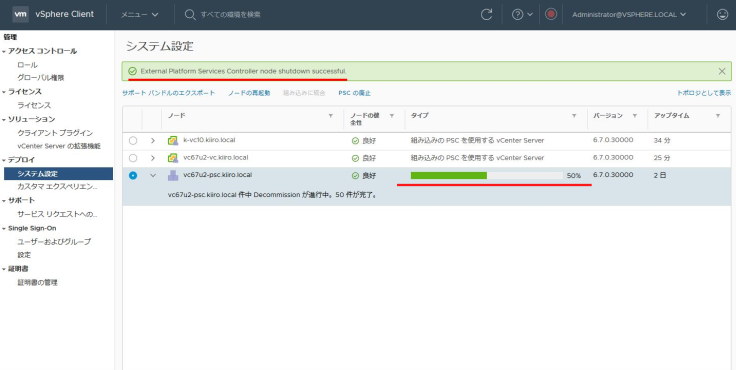Click vc67u2-psc.kiiro.local node name
The width and height of the screenshot is (736, 370).
click(x=218, y=175)
